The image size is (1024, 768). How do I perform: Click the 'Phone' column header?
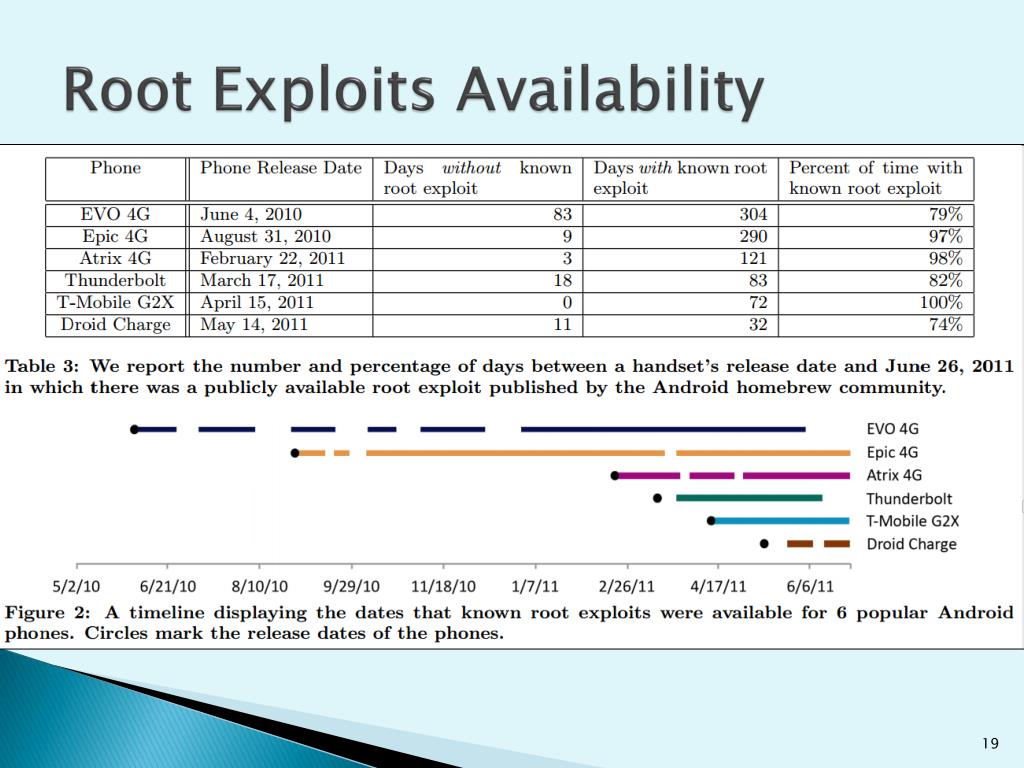point(116,168)
